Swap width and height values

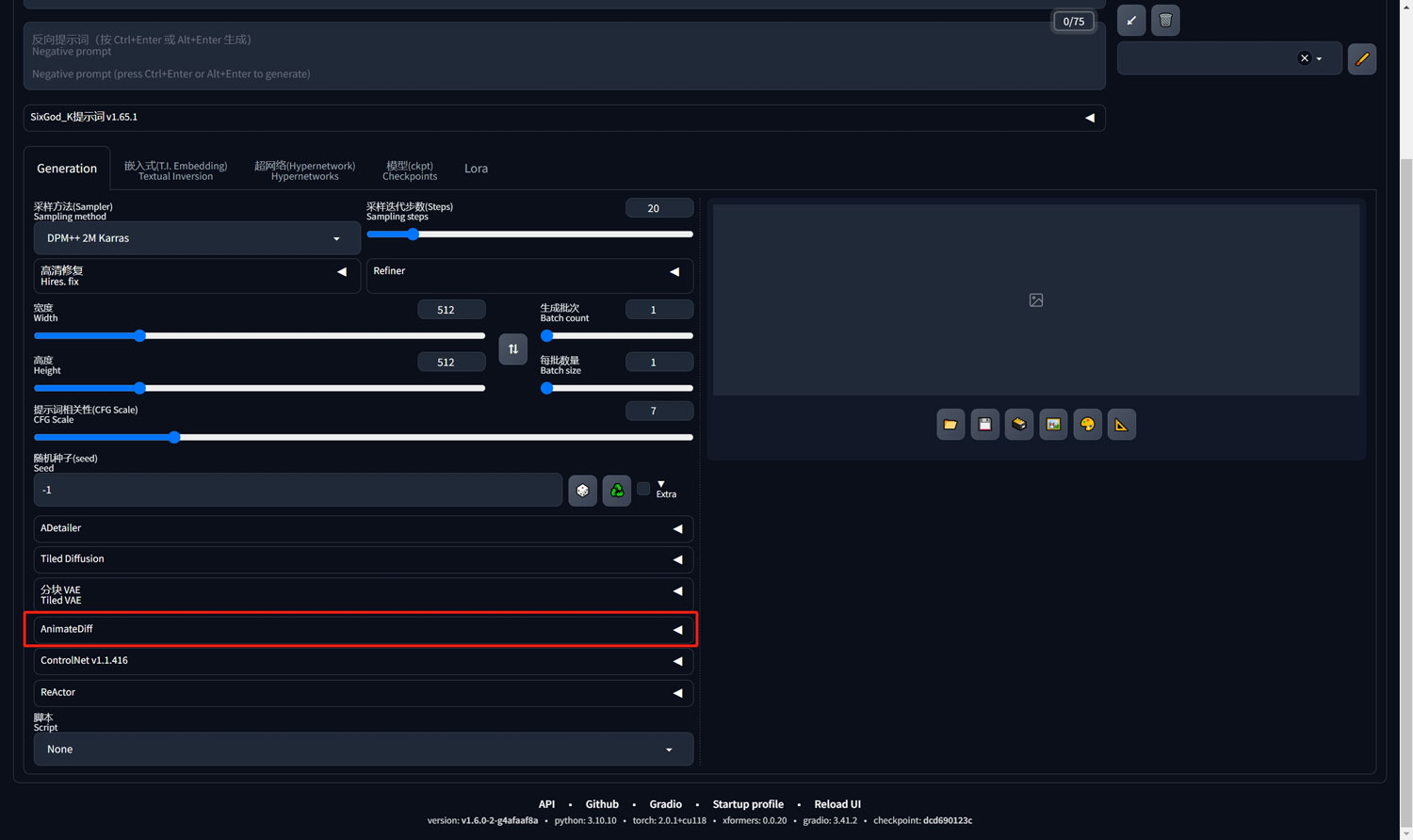pos(512,349)
